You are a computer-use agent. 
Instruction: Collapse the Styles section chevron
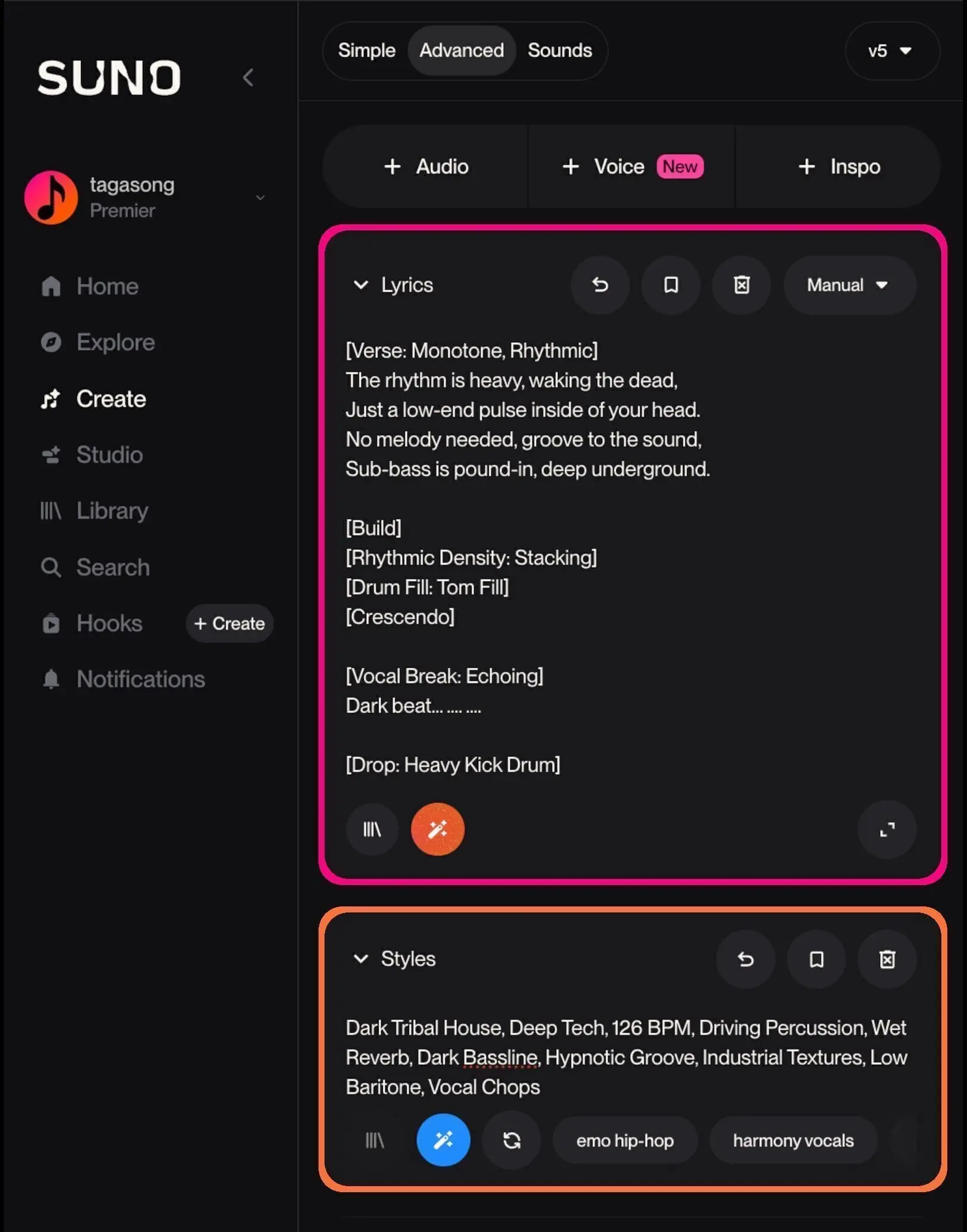(361, 959)
